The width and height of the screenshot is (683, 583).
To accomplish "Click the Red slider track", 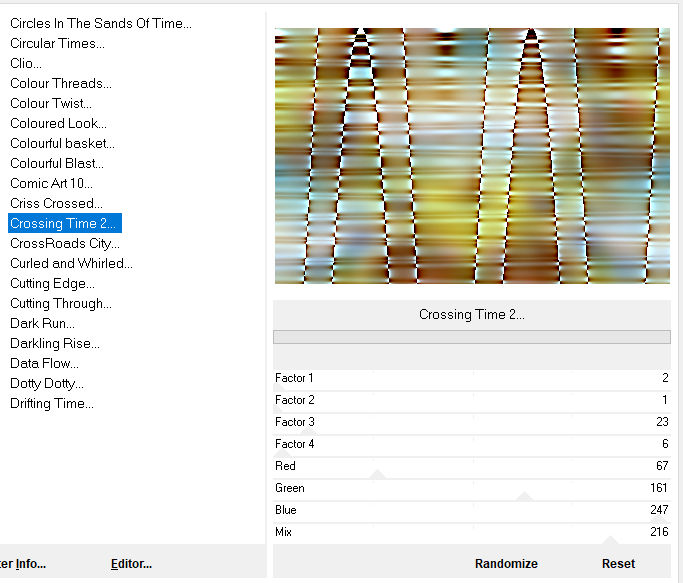I will click(471, 466).
